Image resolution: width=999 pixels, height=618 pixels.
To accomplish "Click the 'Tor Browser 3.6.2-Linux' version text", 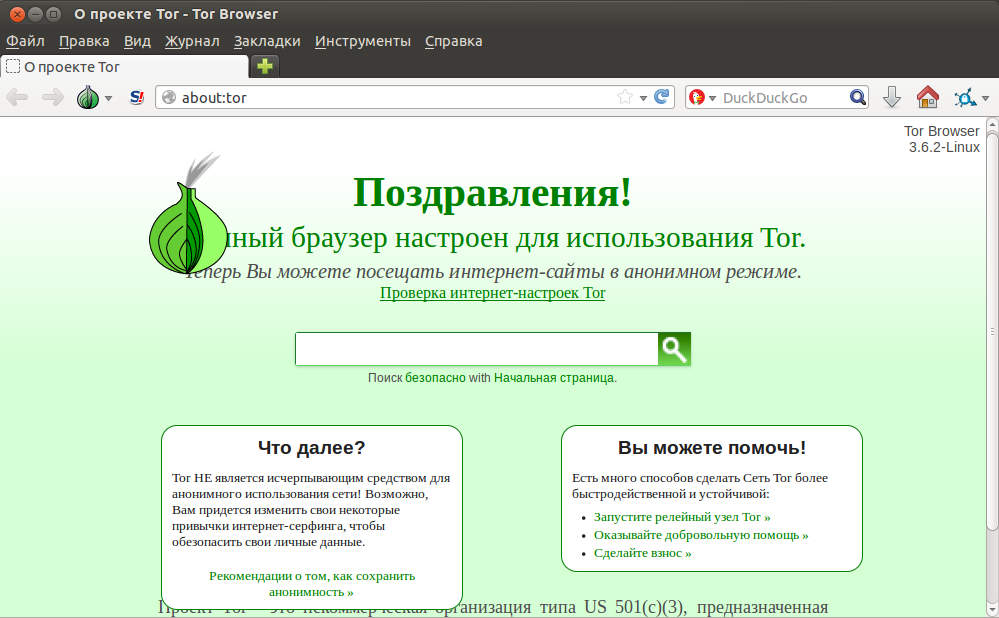I will (942, 139).
